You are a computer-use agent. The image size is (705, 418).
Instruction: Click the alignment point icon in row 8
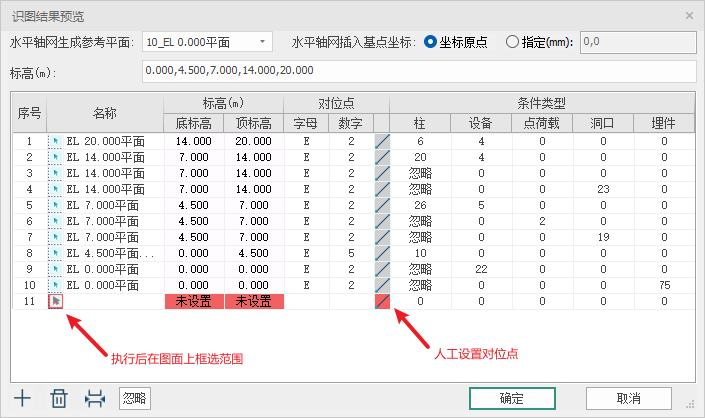[380, 253]
